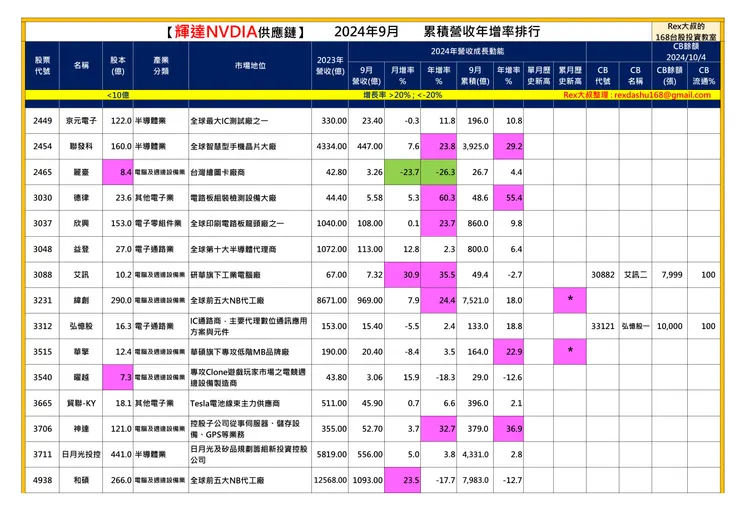The image size is (740, 523).
Task: Click yearly growth value -18.3
Action: (446, 377)
